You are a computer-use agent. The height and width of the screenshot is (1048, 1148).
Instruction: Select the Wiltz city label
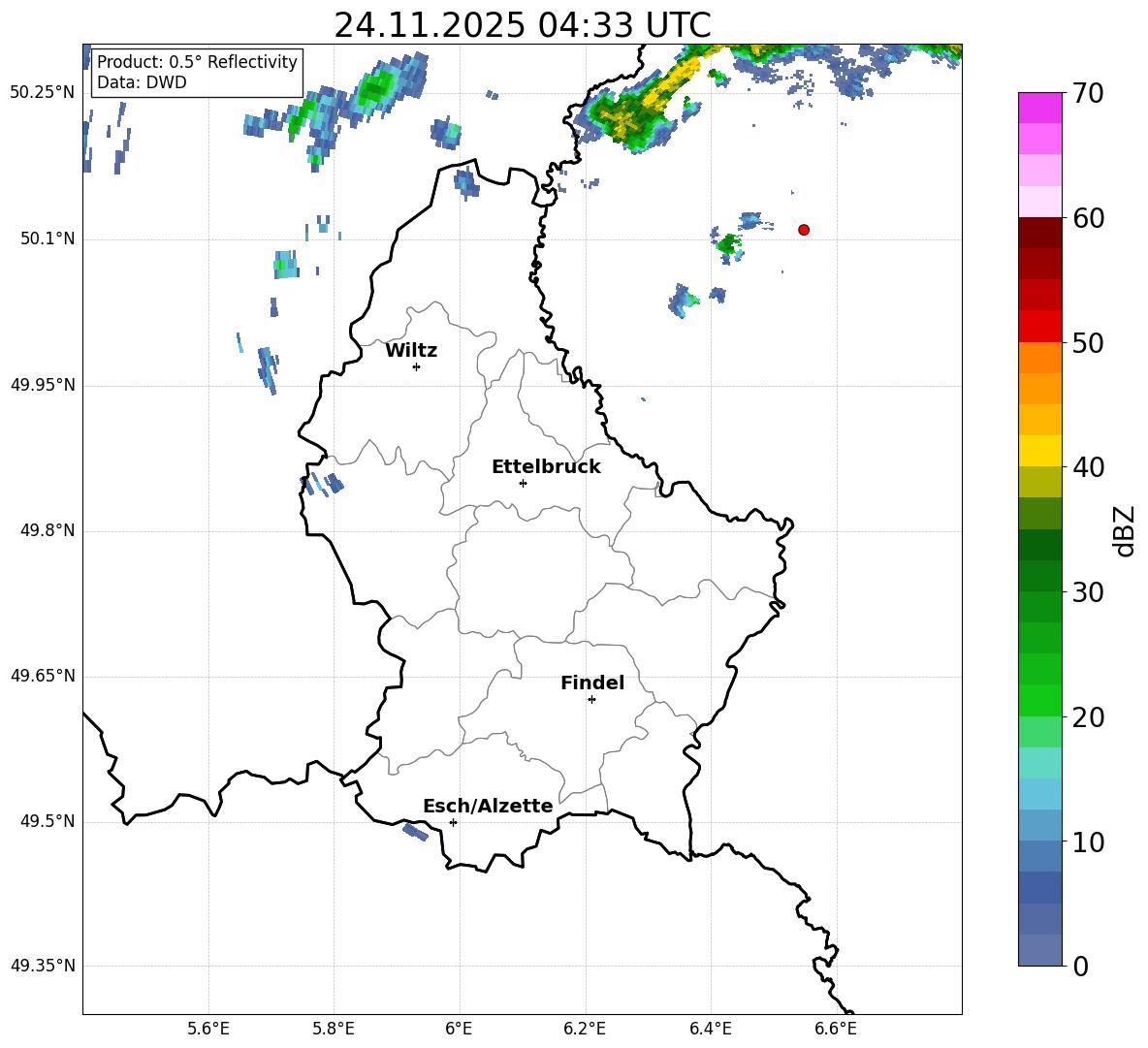(411, 351)
